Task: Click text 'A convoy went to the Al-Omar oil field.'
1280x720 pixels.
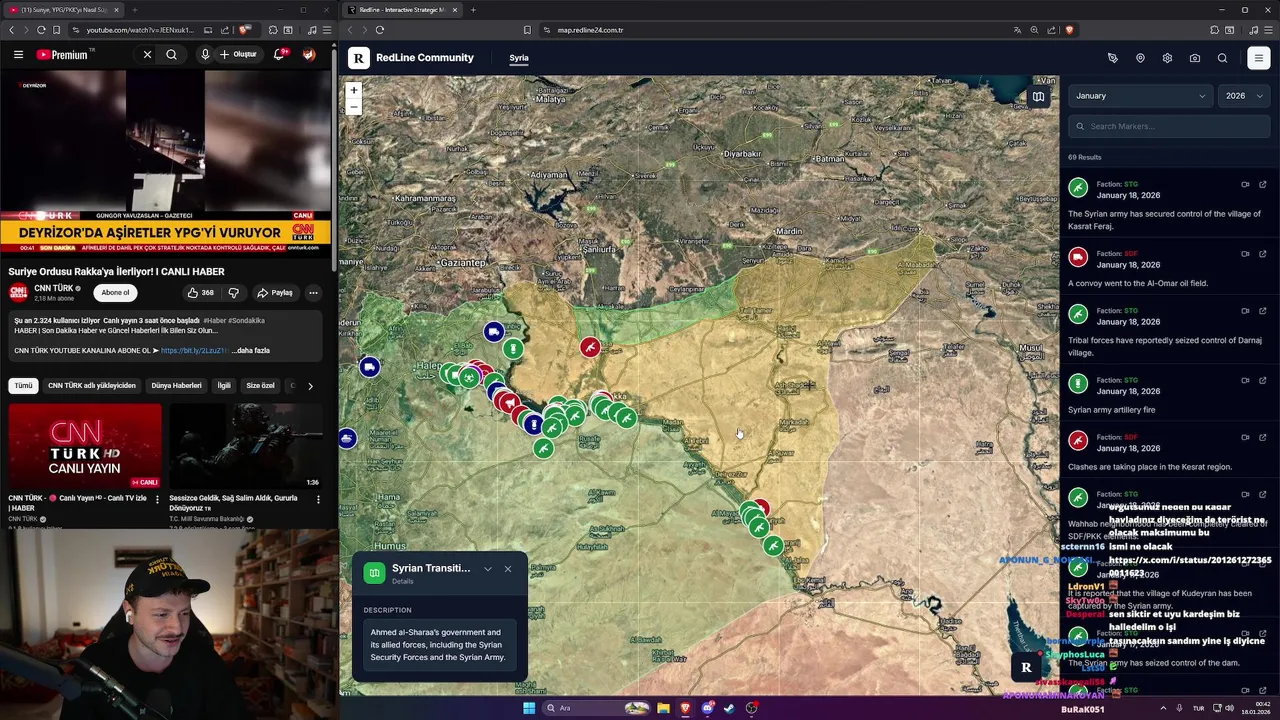Action: coord(1138,283)
